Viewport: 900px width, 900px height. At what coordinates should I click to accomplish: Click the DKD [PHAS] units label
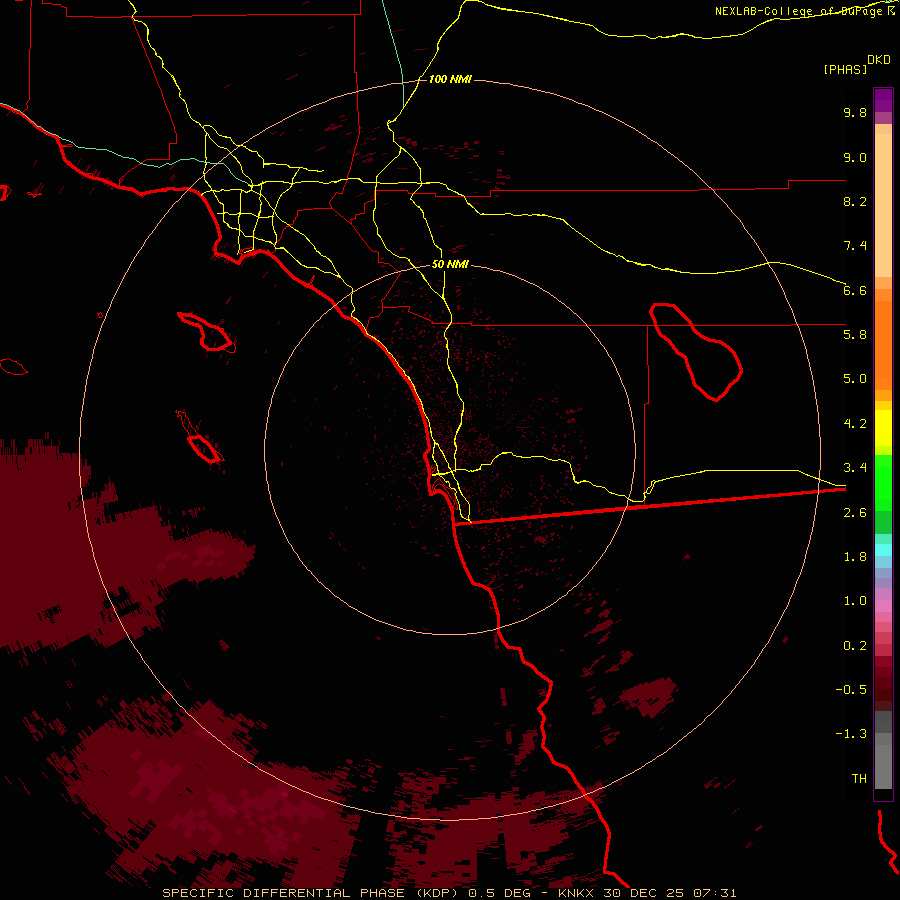(856, 64)
